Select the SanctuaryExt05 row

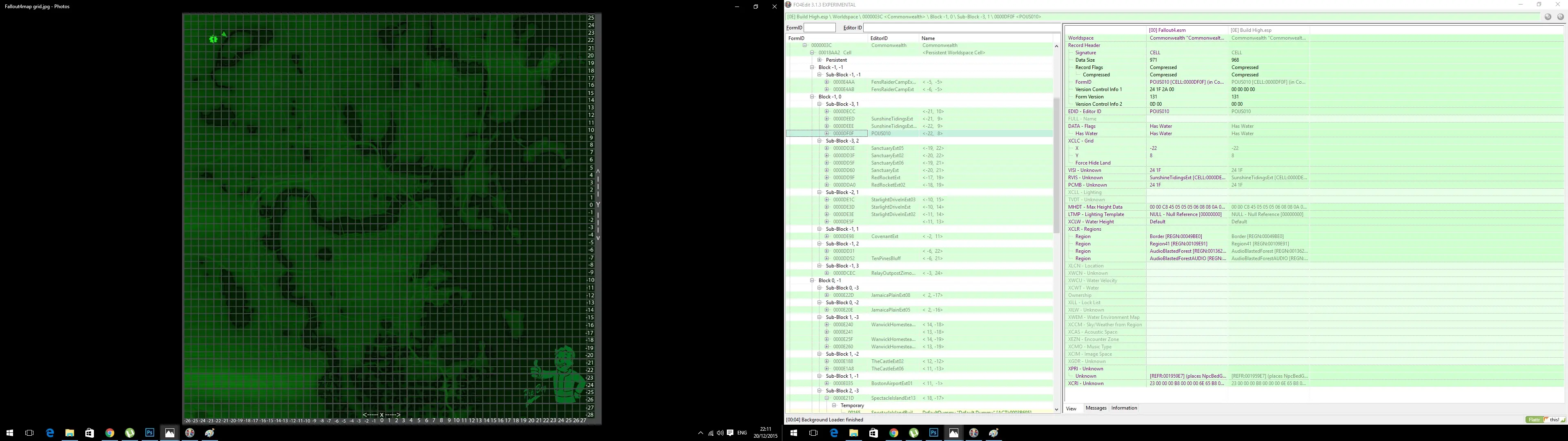pos(920,149)
